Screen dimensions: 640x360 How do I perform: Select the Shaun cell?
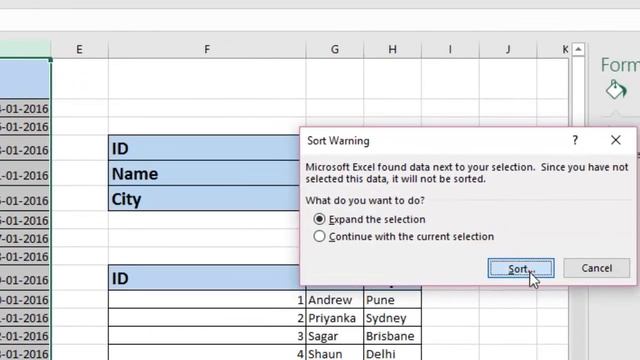[x=334, y=353]
